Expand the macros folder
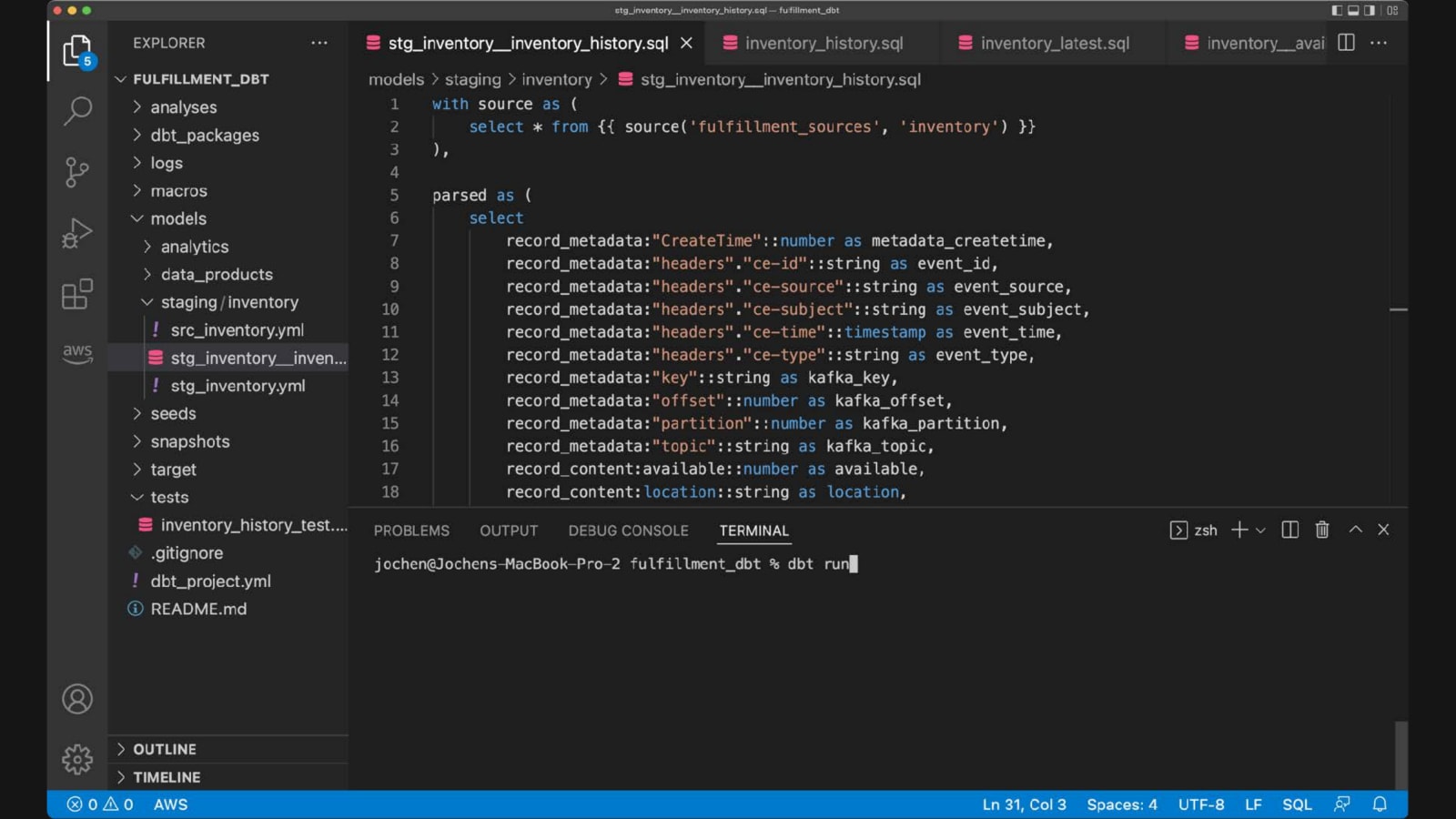Image resolution: width=1456 pixels, height=819 pixels. coord(227,191)
